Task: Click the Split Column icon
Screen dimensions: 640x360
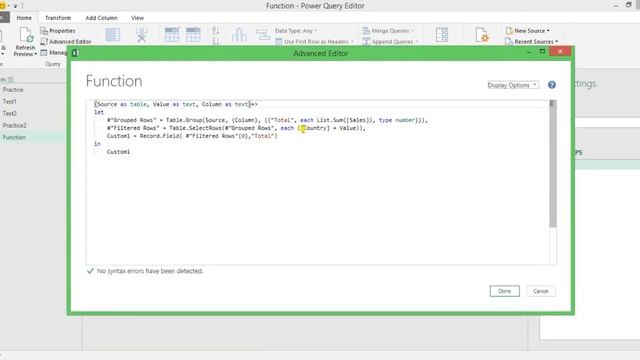Action: 239,35
